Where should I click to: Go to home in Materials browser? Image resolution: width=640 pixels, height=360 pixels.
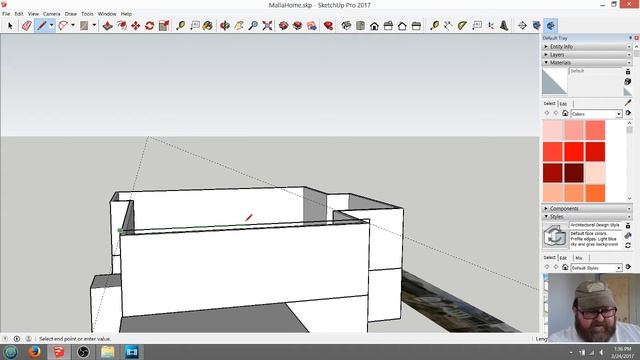tap(565, 113)
